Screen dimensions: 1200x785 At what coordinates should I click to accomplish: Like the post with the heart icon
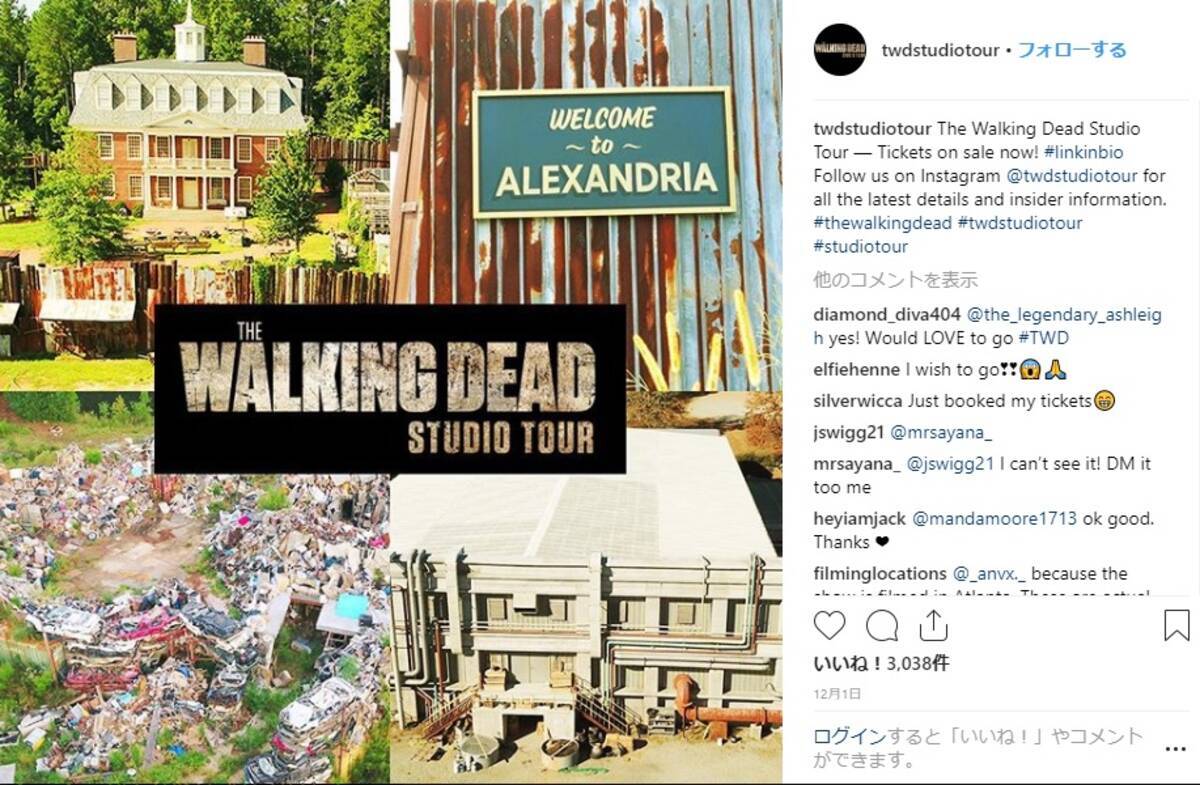[829, 626]
